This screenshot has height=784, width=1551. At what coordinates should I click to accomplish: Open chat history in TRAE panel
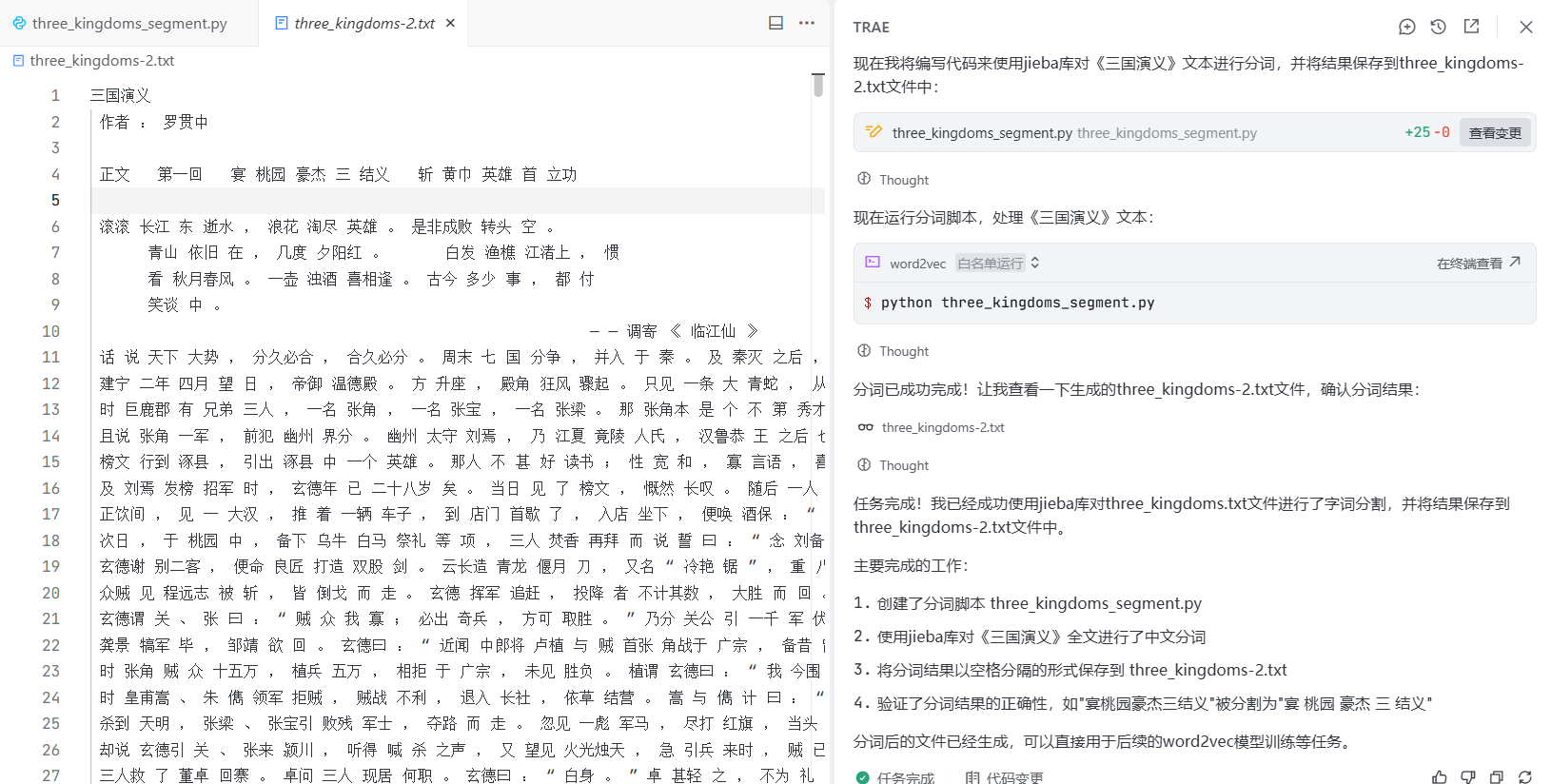[x=1439, y=27]
